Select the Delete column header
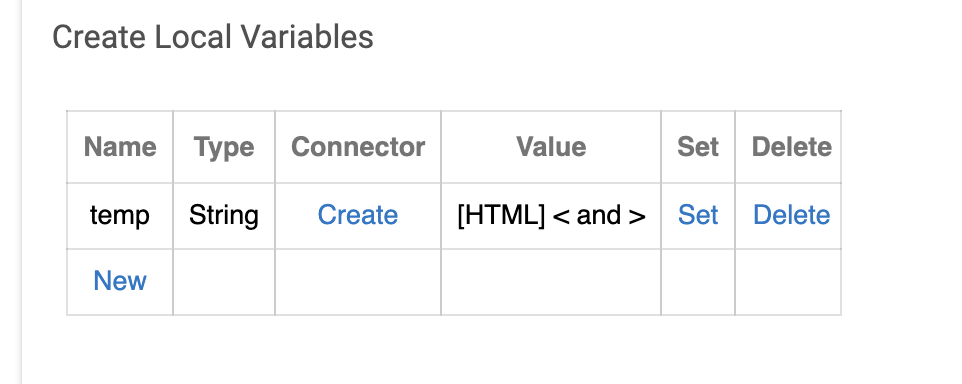962x384 pixels. 791,147
